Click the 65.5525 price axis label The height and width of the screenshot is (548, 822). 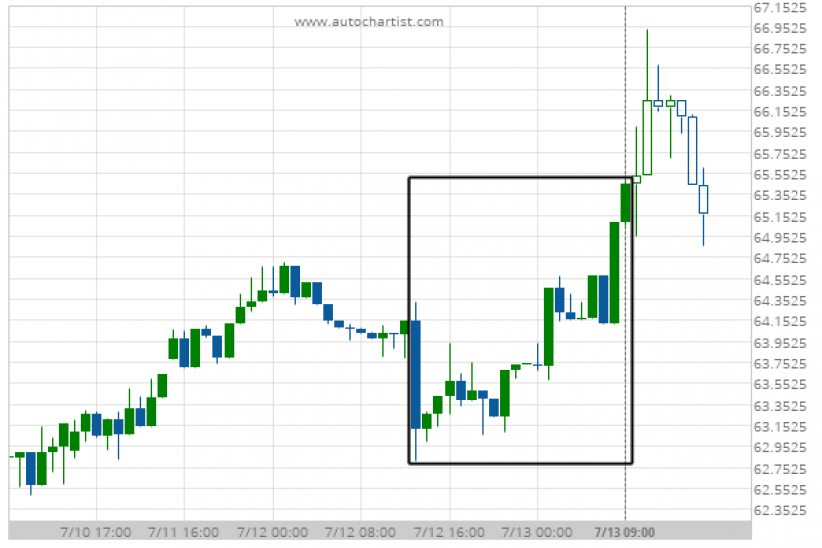tap(780, 174)
